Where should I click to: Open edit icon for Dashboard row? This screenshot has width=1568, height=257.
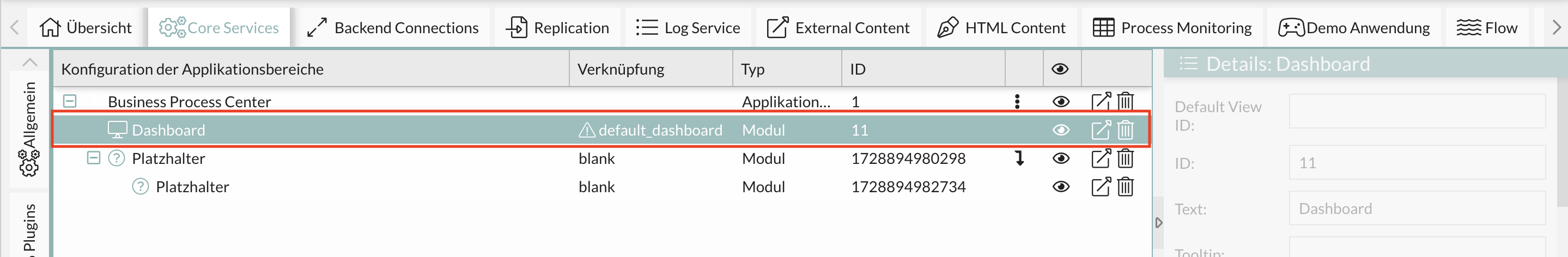(1101, 130)
